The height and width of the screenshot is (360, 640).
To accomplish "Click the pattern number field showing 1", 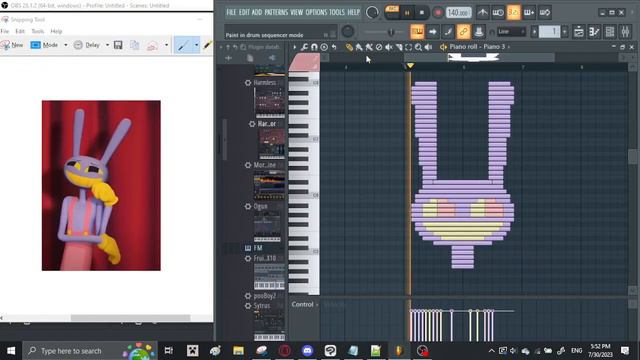I will [x=549, y=31].
